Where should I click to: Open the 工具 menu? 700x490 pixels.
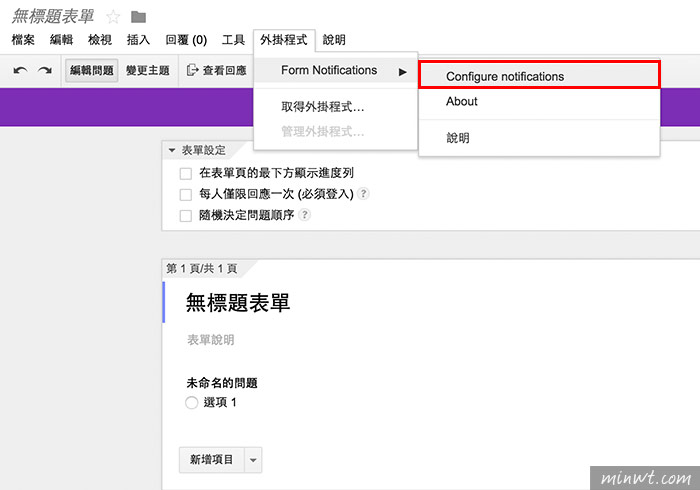click(233, 40)
